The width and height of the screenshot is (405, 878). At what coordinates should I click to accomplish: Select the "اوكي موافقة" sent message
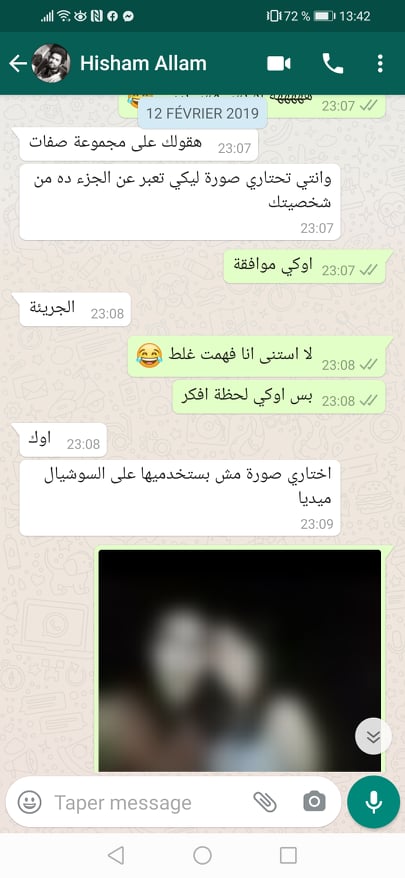pyautogui.click(x=308, y=267)
